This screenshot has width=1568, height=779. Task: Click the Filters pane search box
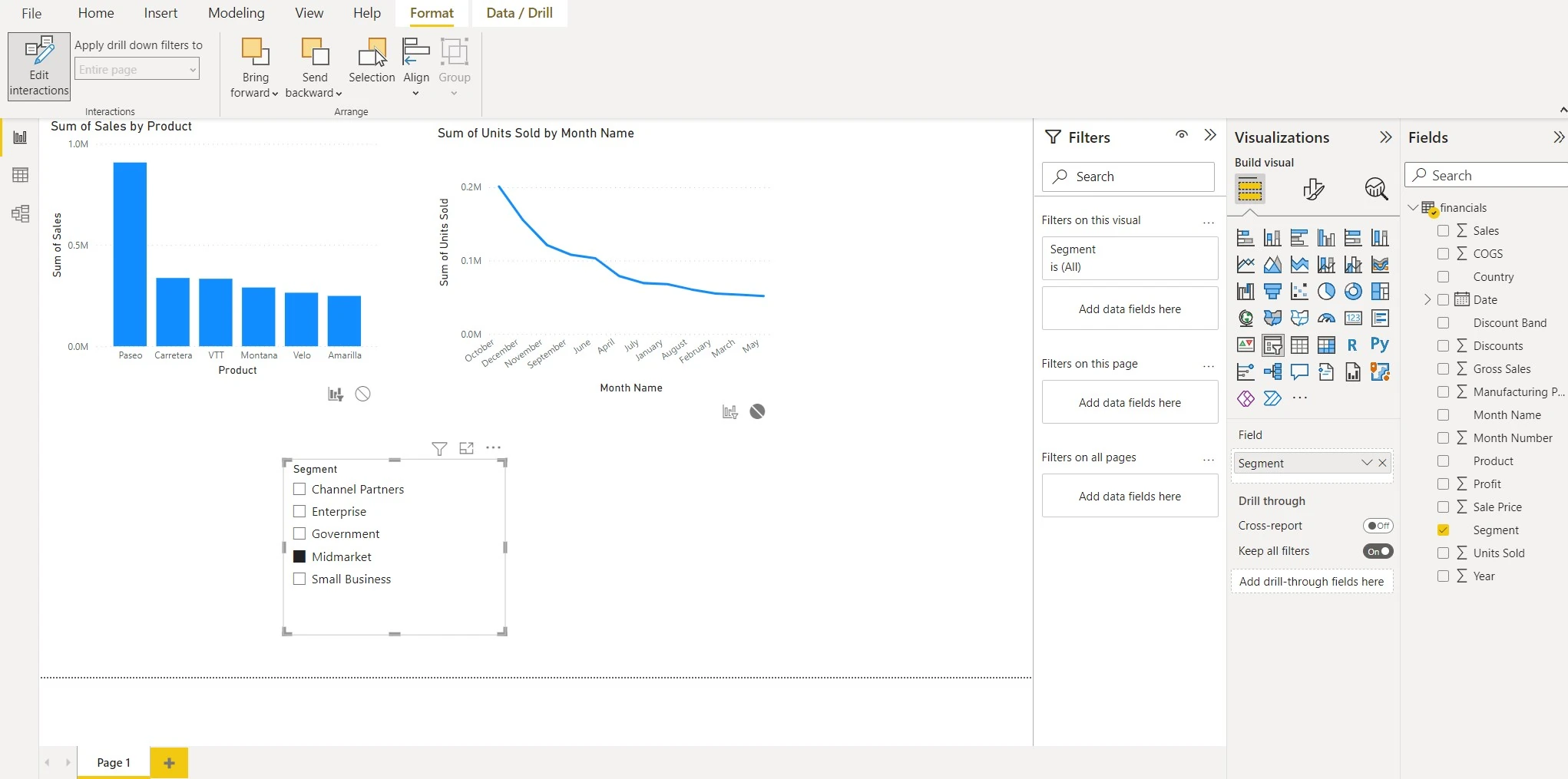coord(1128,177)
